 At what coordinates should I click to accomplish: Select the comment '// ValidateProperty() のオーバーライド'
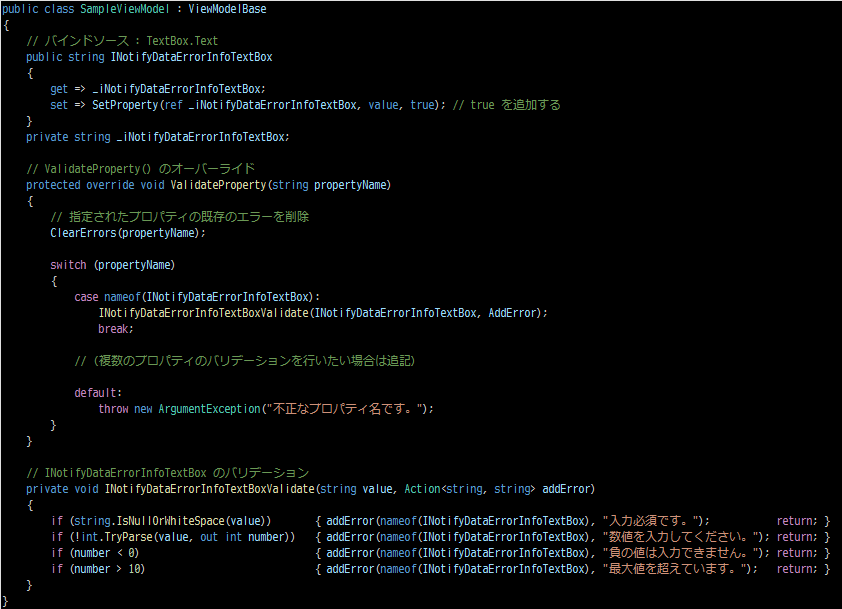(141, 169)
